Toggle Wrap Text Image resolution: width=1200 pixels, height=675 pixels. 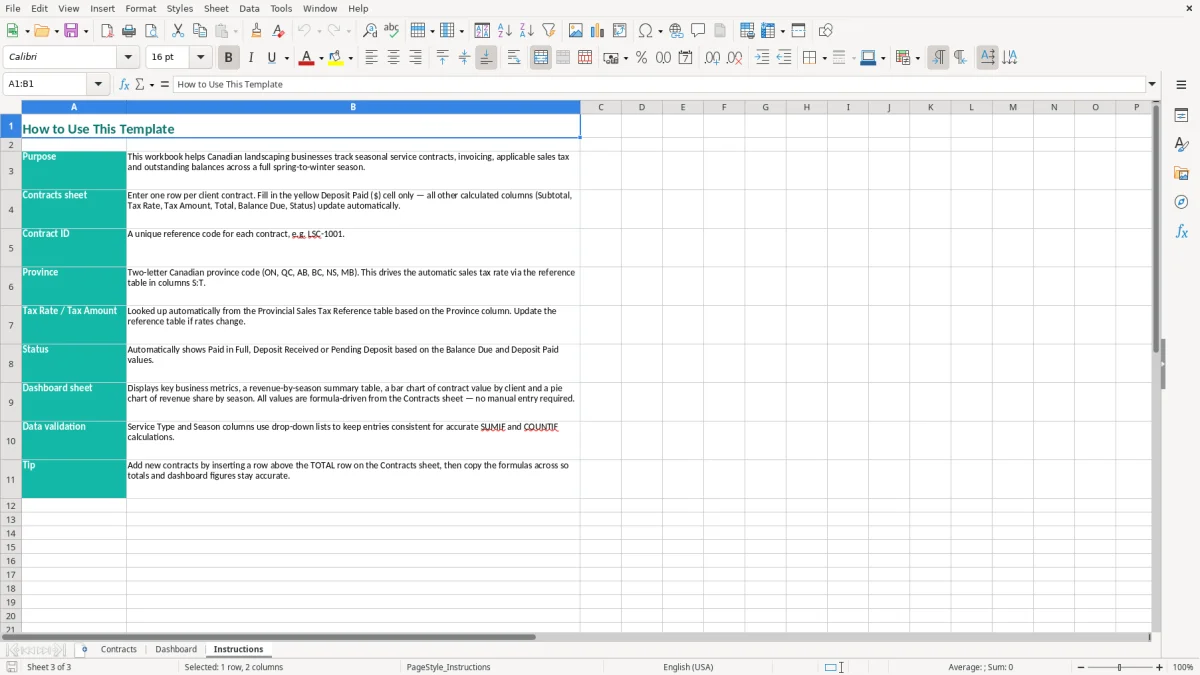(514, 58)
